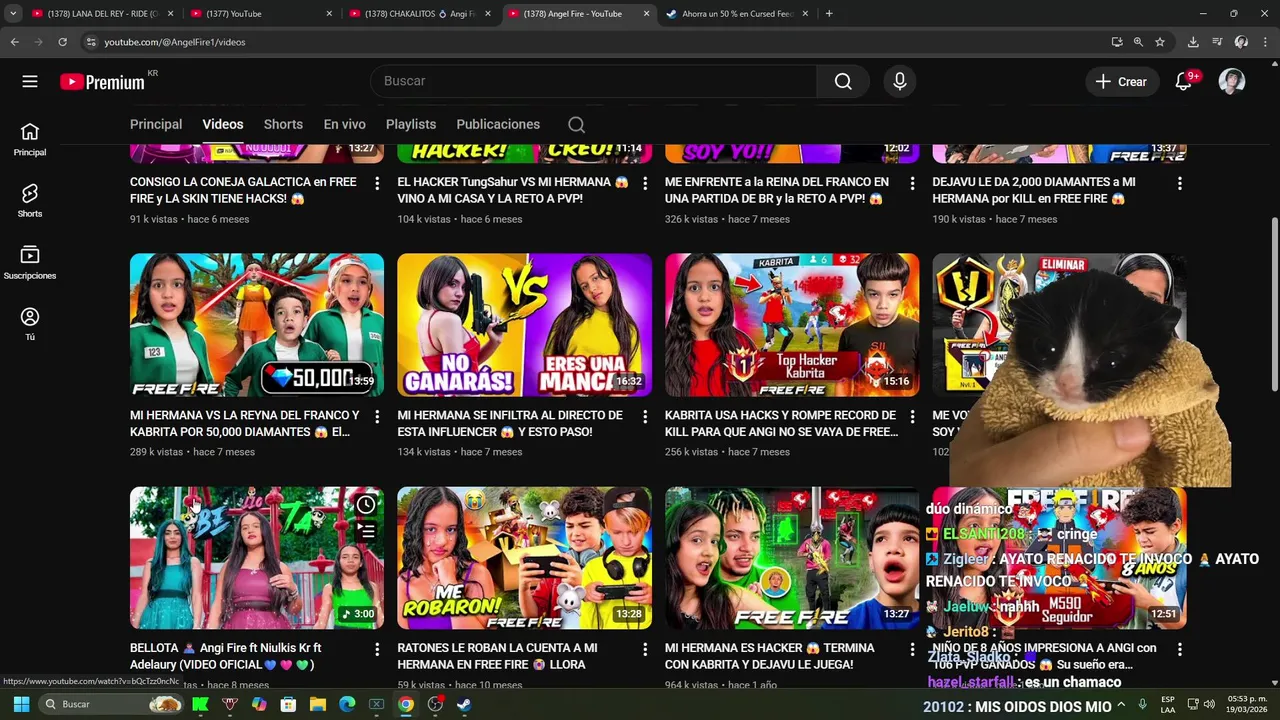Viewport: 1280px width, 720px height.
Task: Open video title KABRITA USA HACKS Y ROMPE RECORD
Action: tap(780, 423)
